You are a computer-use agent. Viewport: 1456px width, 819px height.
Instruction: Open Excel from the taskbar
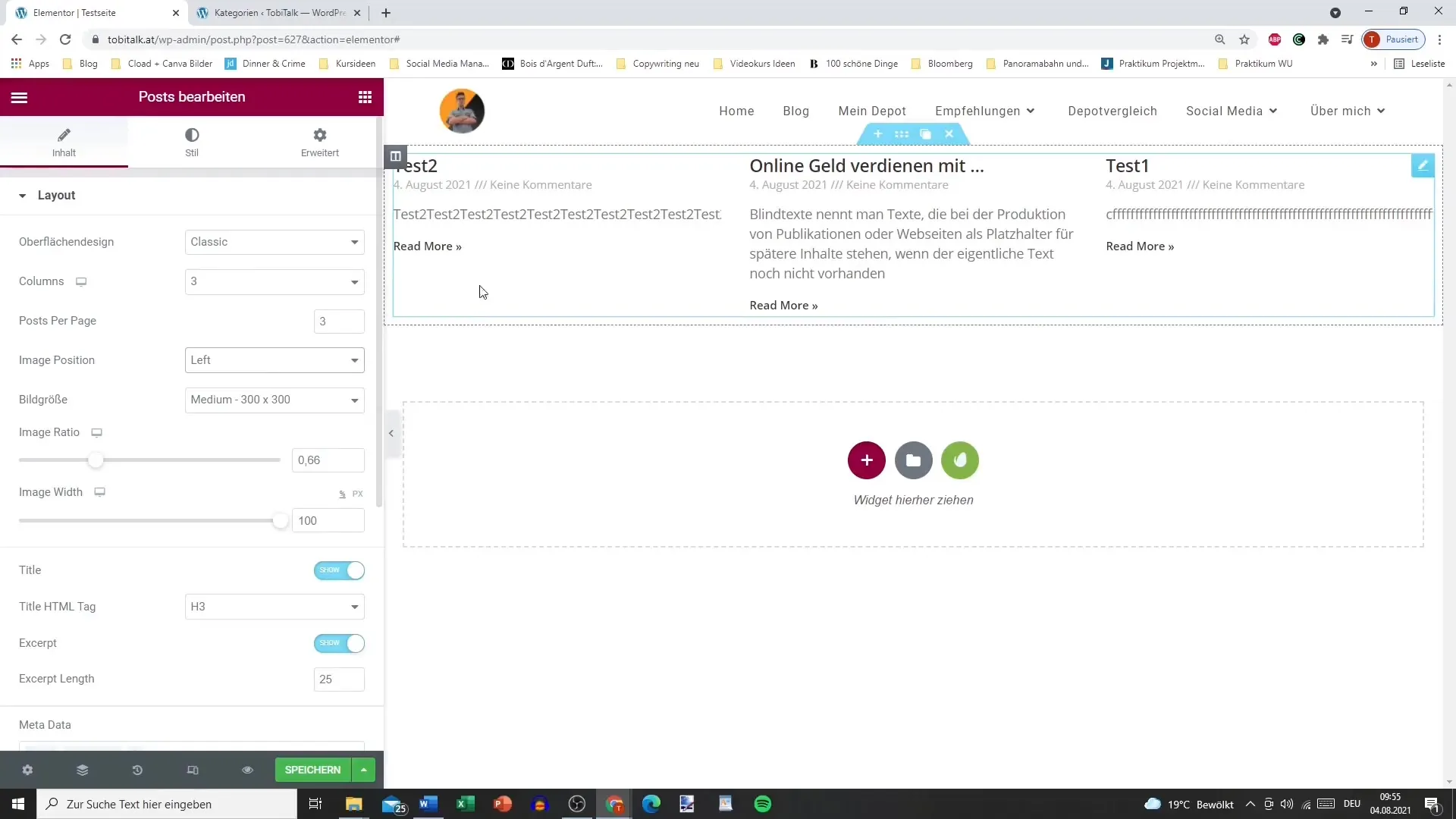pos(465,804)
